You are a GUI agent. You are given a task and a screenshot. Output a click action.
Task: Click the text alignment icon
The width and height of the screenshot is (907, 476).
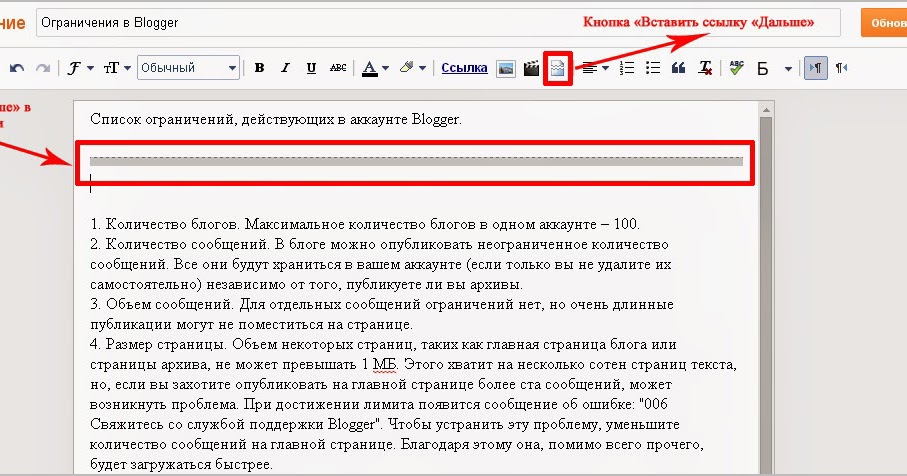coord(589,68)
